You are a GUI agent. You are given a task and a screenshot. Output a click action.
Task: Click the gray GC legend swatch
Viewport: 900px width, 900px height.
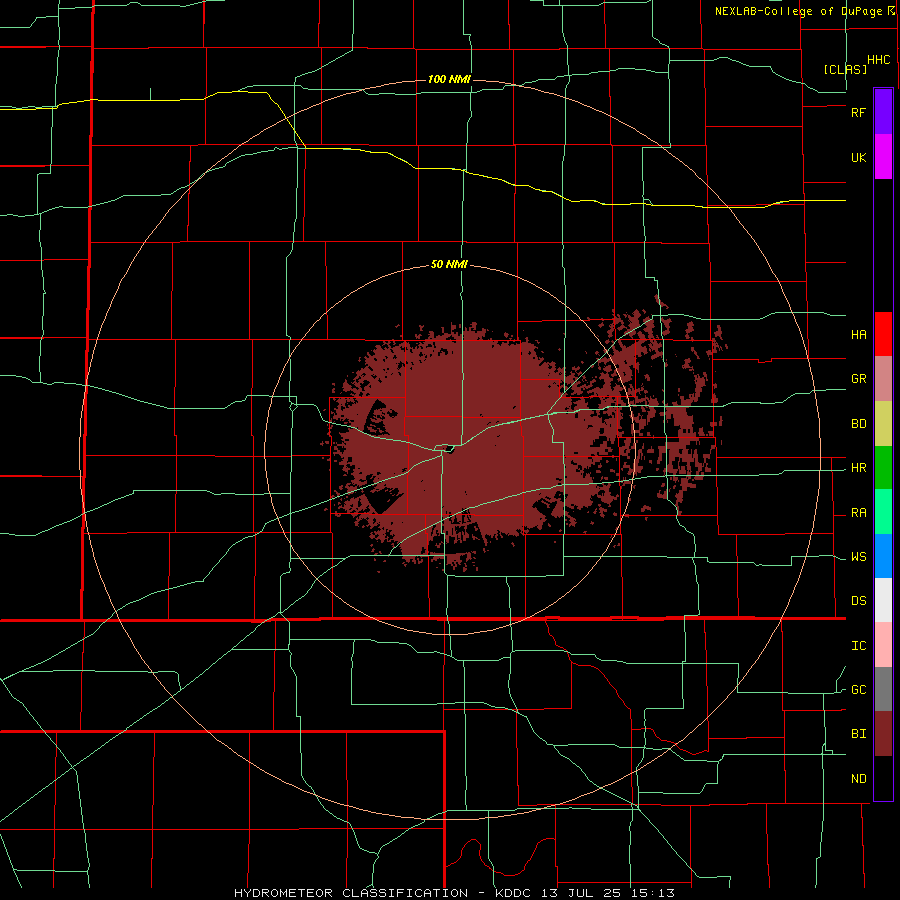coord(883,689)
